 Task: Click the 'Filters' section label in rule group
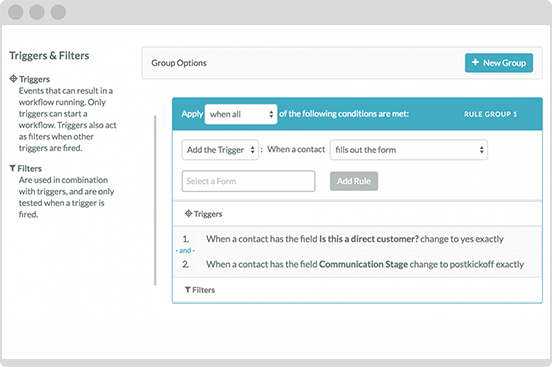coord(203,290)
